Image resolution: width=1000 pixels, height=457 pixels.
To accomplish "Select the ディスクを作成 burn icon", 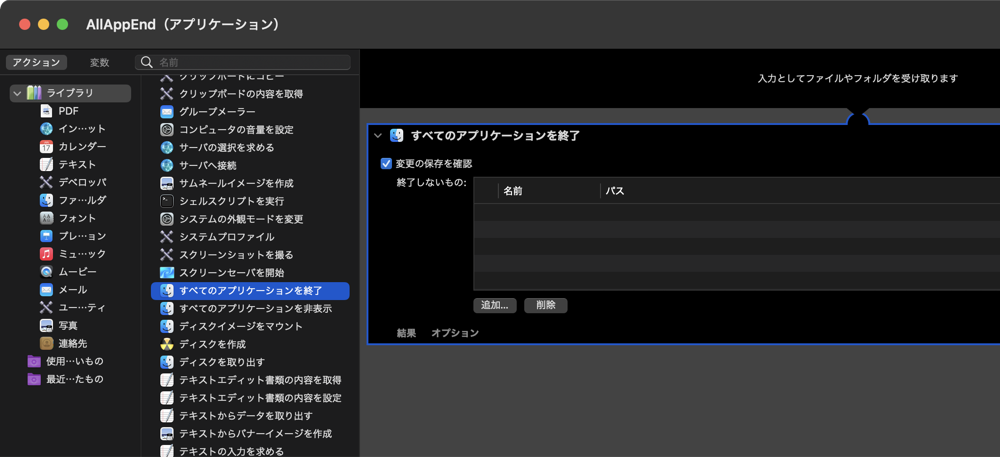I will 166,344.
